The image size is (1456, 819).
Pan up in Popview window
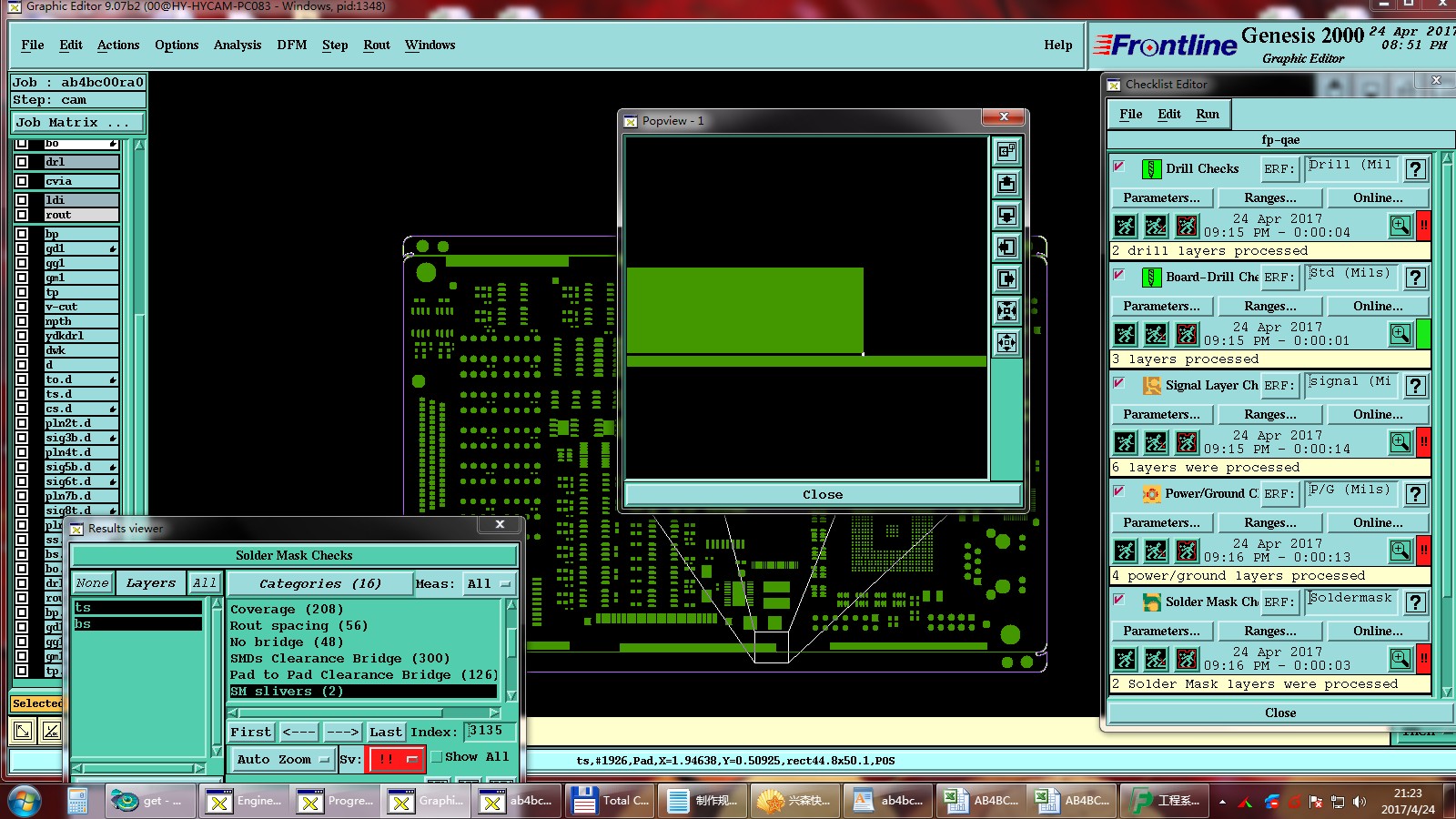1006,184
